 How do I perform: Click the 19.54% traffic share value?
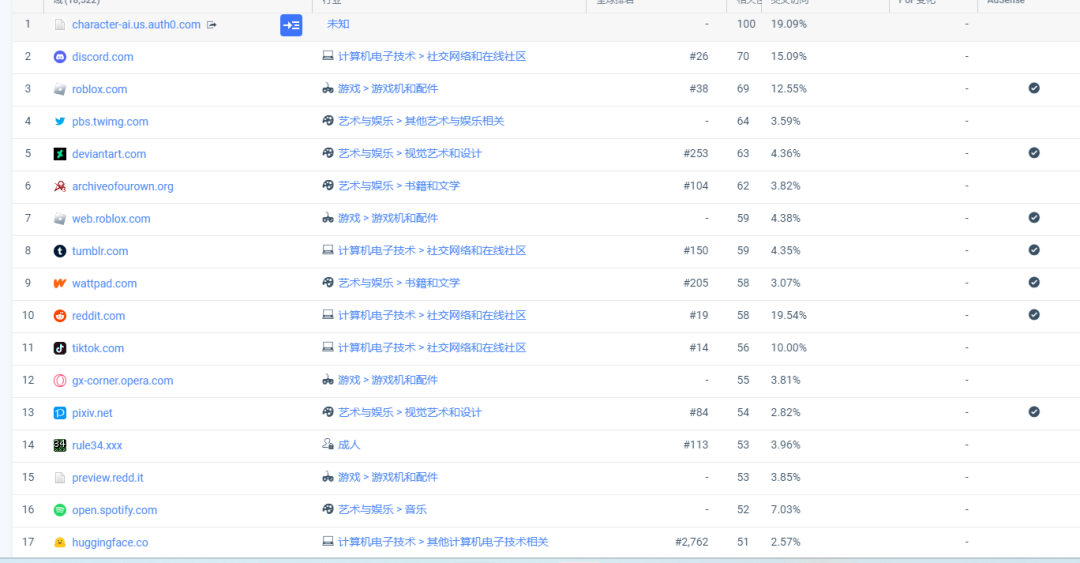(789, 316)
